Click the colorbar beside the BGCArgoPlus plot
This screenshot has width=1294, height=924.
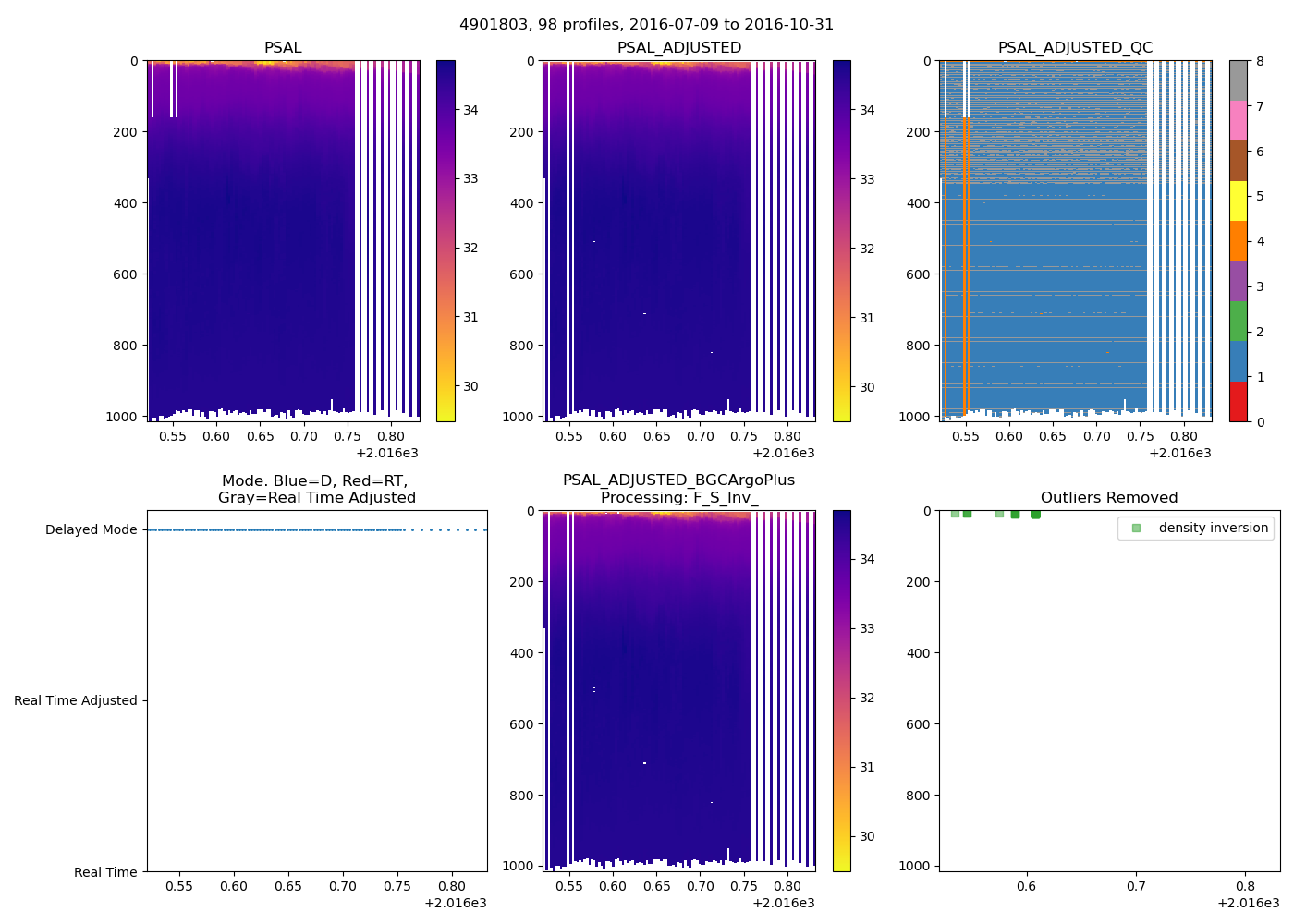pos(841,690)
